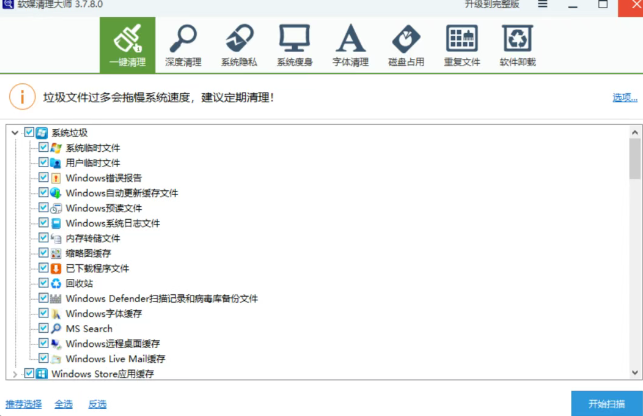Open the hamburger menu in title bar
The height and width of the screenshot is (416, 643).
pos(543,5)
